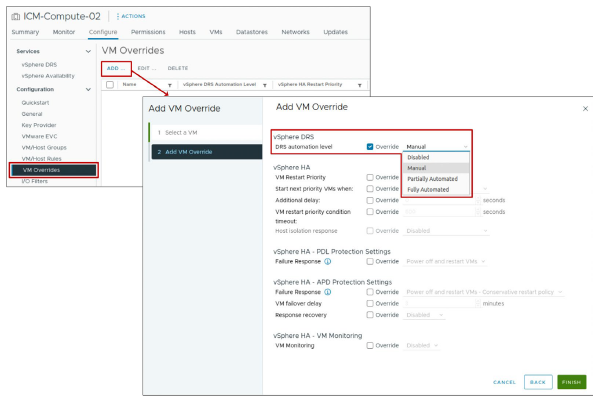
Task: Click the CANCEL button
Action: click(504, 382)
